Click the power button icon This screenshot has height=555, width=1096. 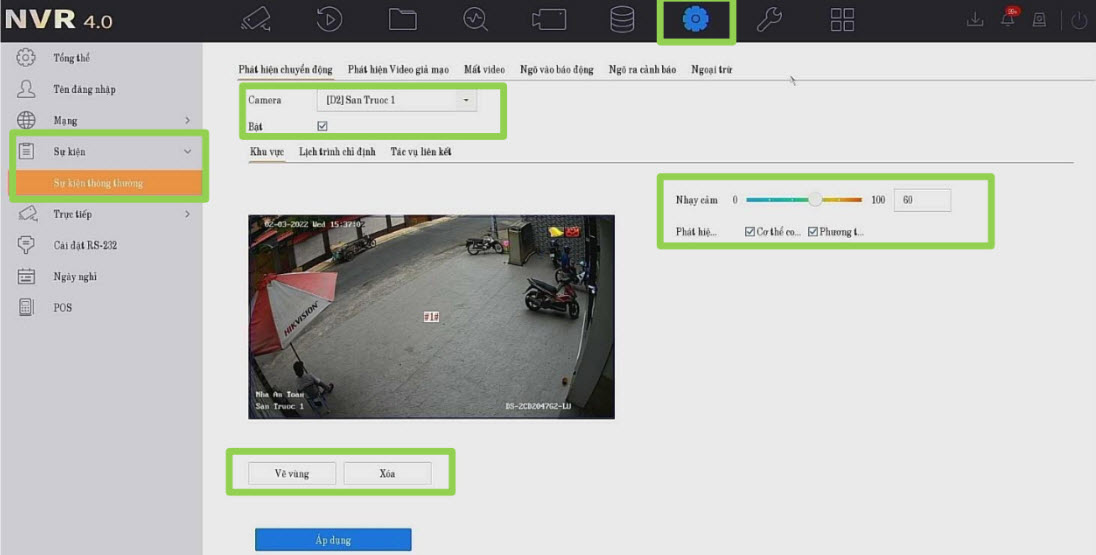point(1079,21)
